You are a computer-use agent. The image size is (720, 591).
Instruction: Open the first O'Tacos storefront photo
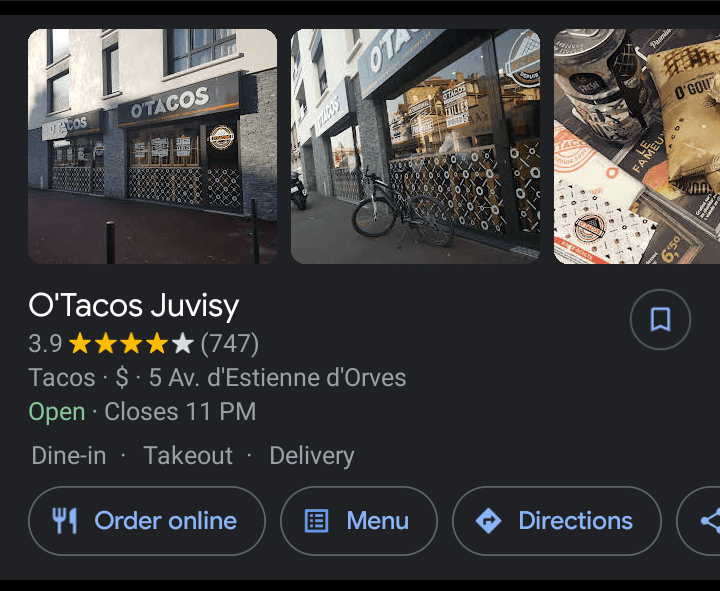click(x=152, y=146)
